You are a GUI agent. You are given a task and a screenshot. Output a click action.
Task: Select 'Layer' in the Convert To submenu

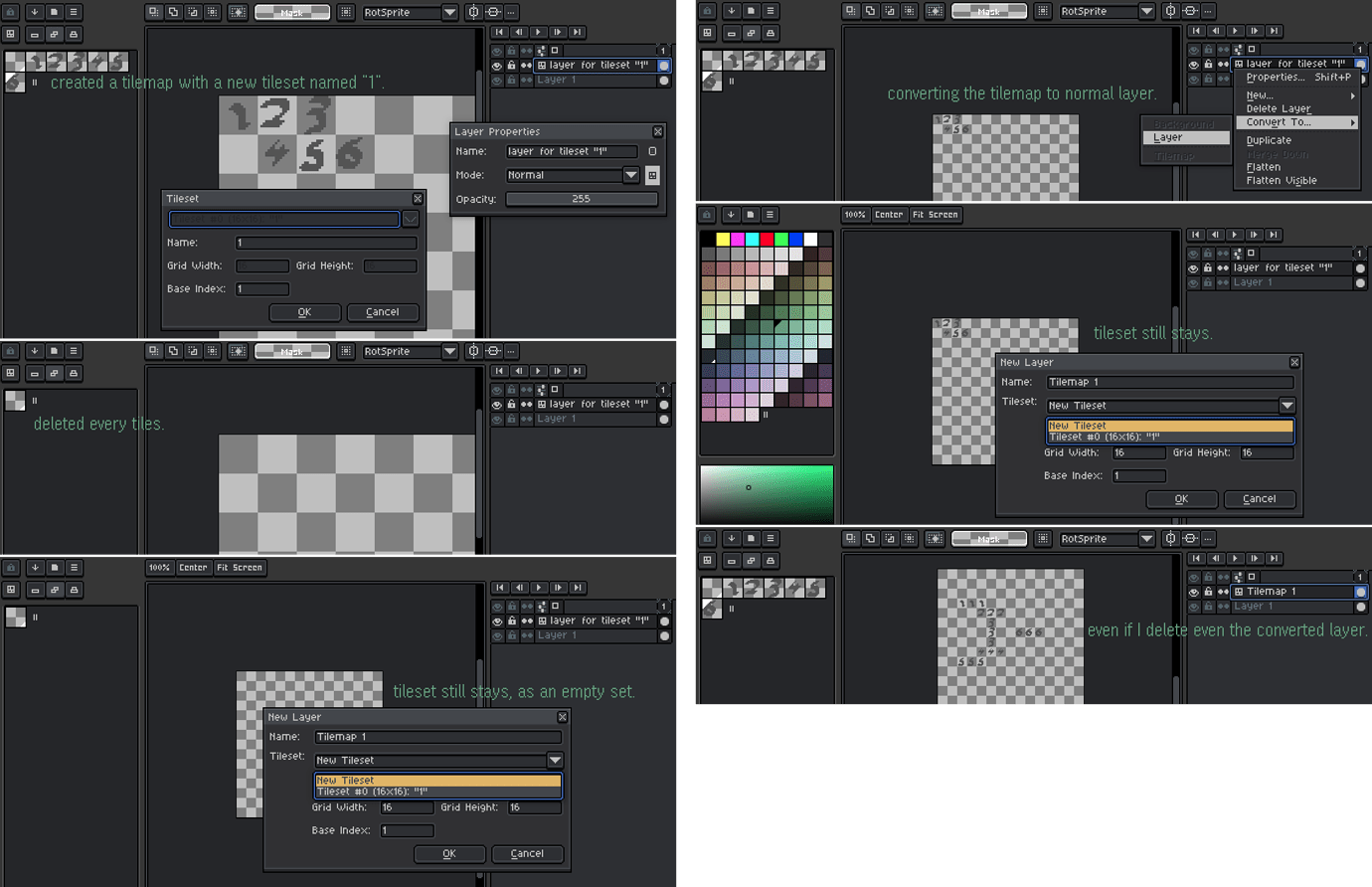click(1184, 137)
